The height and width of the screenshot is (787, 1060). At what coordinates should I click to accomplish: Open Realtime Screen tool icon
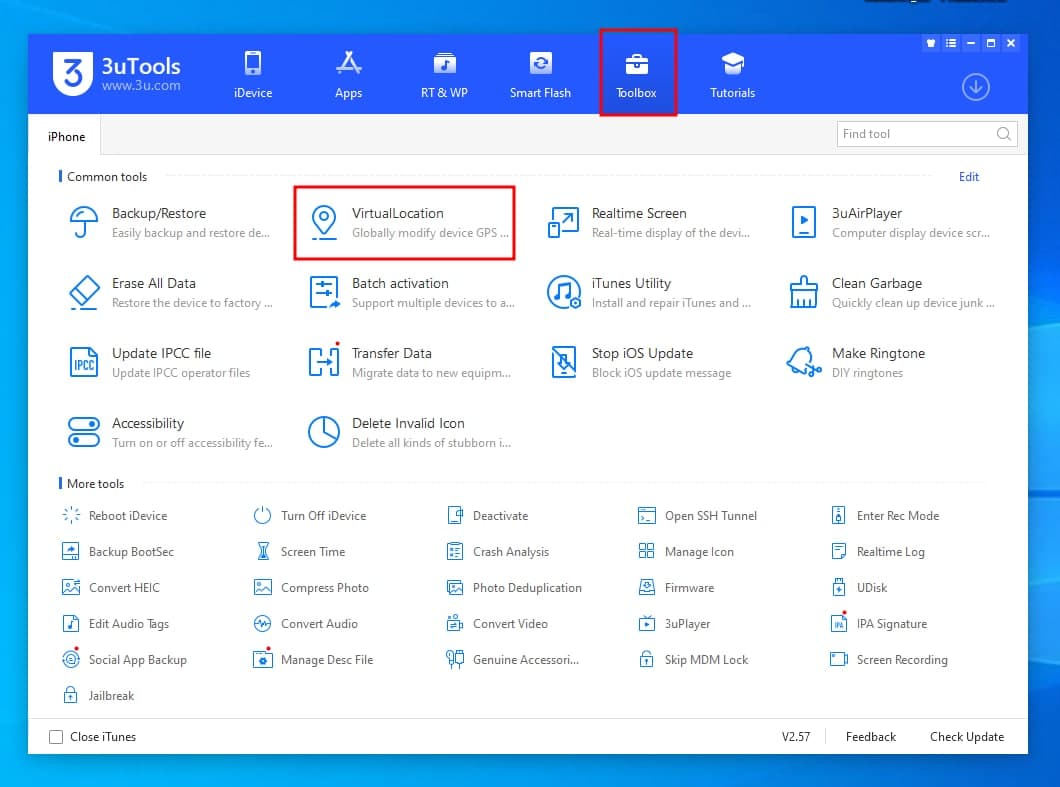(x=563, y=222)
